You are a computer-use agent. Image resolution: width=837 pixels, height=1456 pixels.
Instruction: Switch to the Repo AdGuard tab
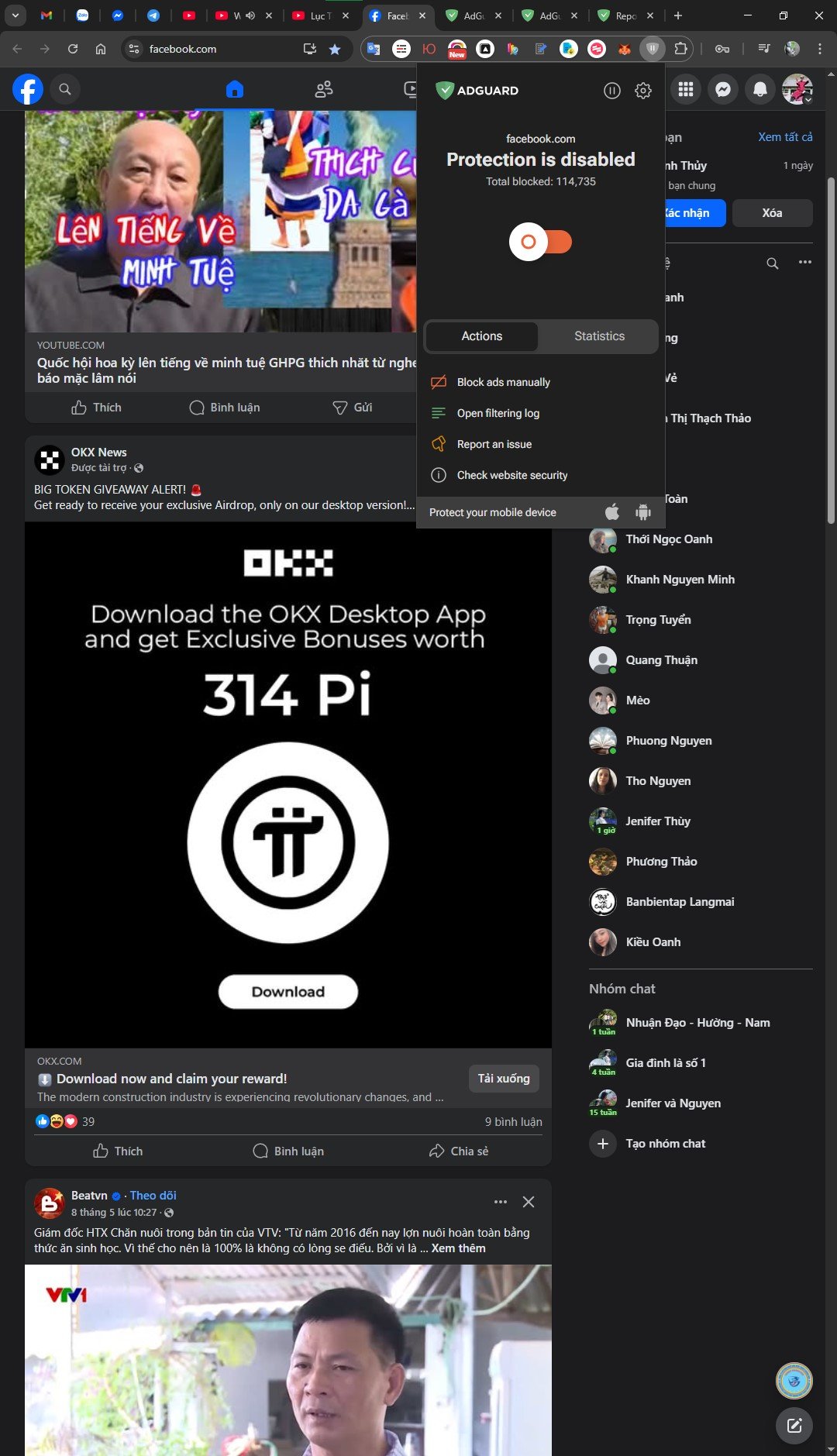(x=626, y=15)
